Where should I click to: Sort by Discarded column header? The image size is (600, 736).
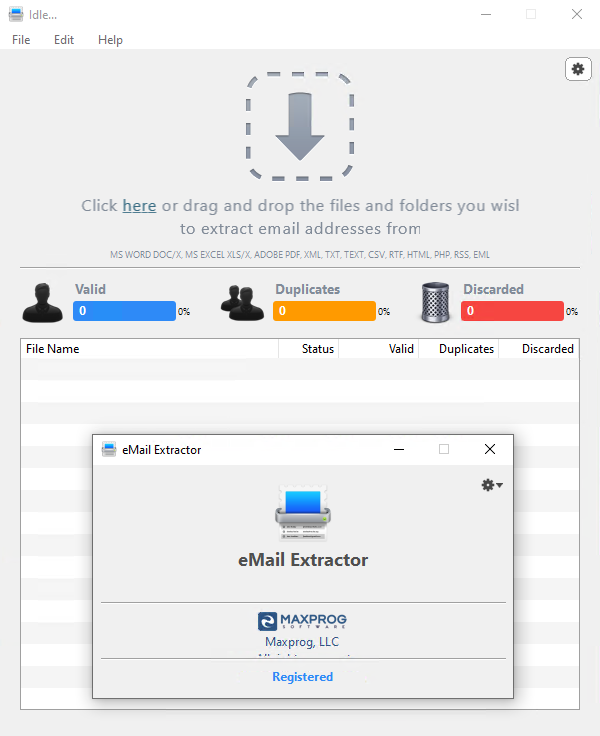[538, 349]
